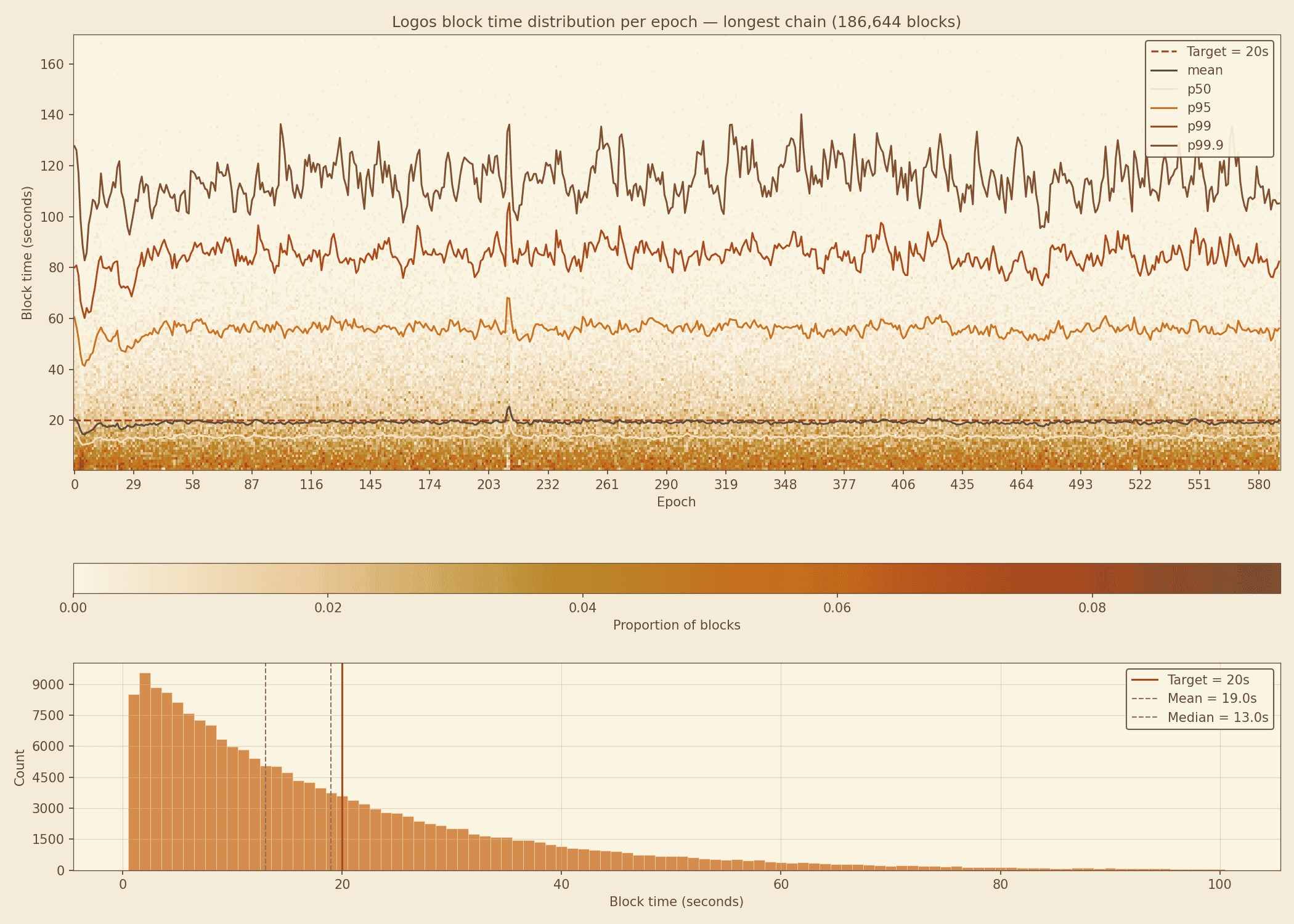Click the 'Proportion of blocks' colorbar label
Screen dimensions: 1294x924
676,625
